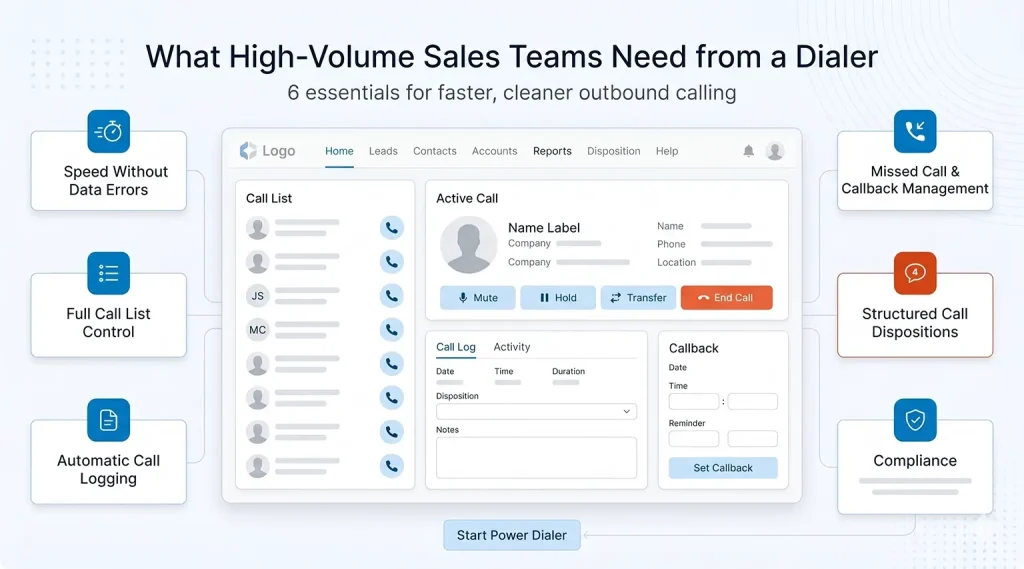Click the Structured Call Dispositions card text
1024x569 pixels.
[x=914, y=323]
